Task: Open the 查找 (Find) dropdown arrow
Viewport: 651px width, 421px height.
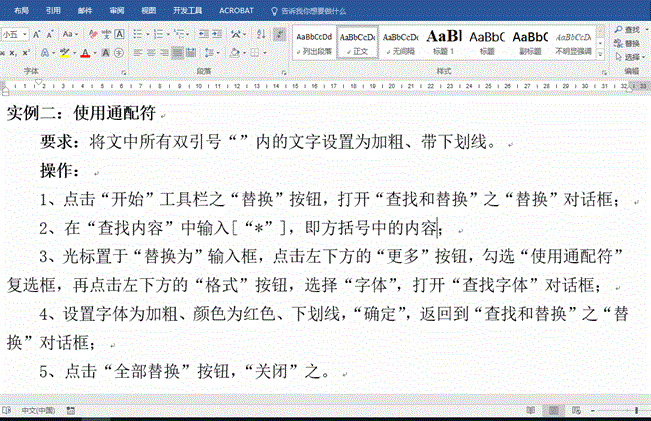Action: point(646,31)
